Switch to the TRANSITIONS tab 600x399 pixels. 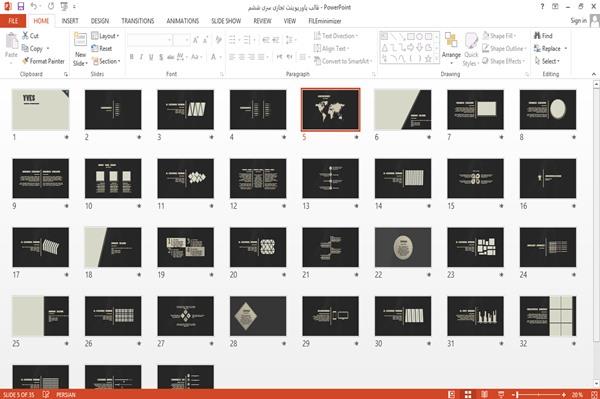pos(138,21)
